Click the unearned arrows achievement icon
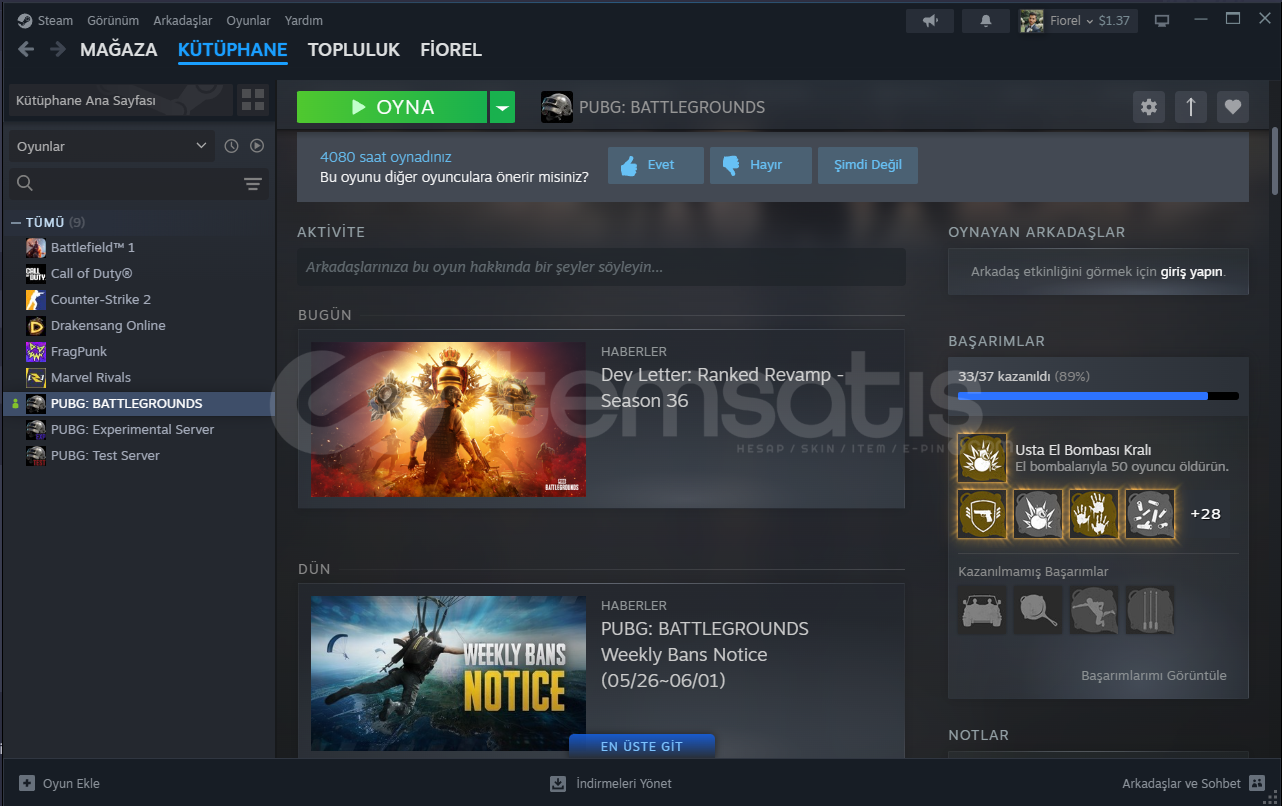1282x806 pixels. 1150,610
